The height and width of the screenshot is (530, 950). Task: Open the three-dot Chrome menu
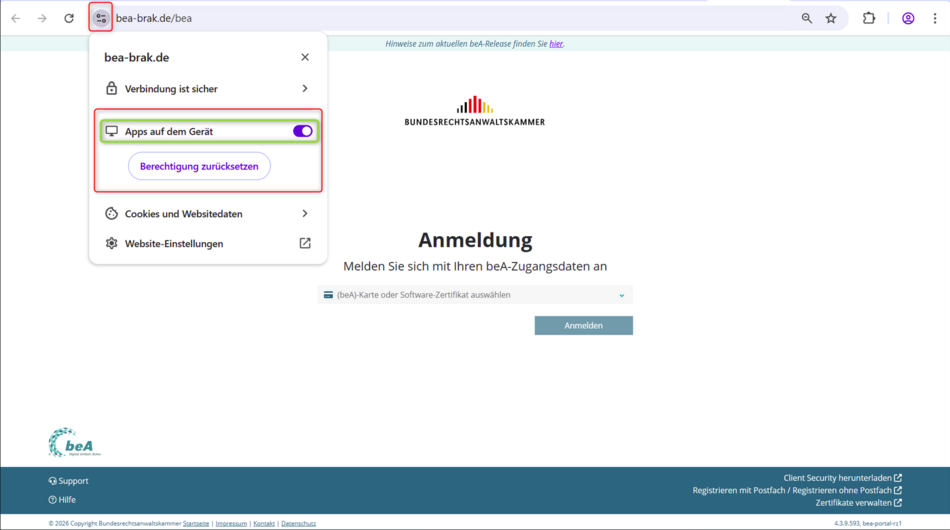click(x=935, y=18)
